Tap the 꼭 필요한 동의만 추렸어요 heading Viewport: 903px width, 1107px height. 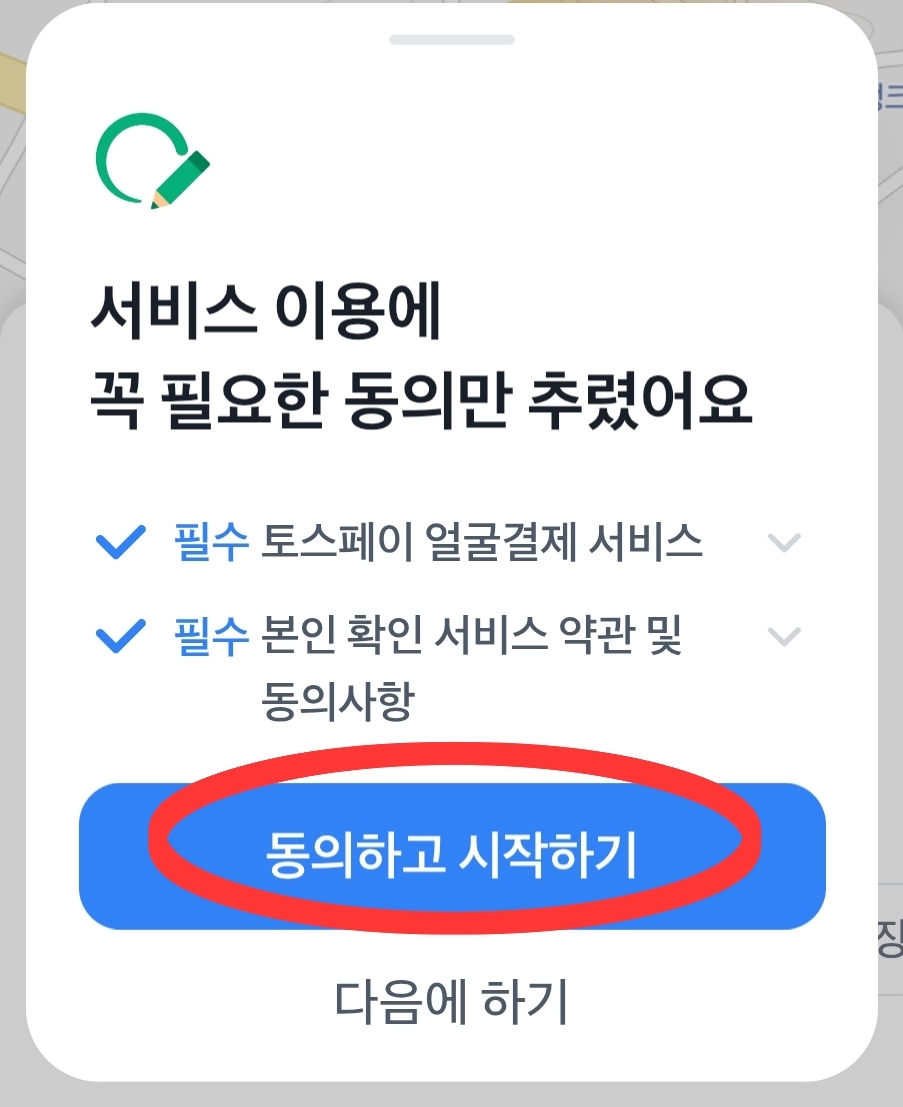tap(421, 400)
